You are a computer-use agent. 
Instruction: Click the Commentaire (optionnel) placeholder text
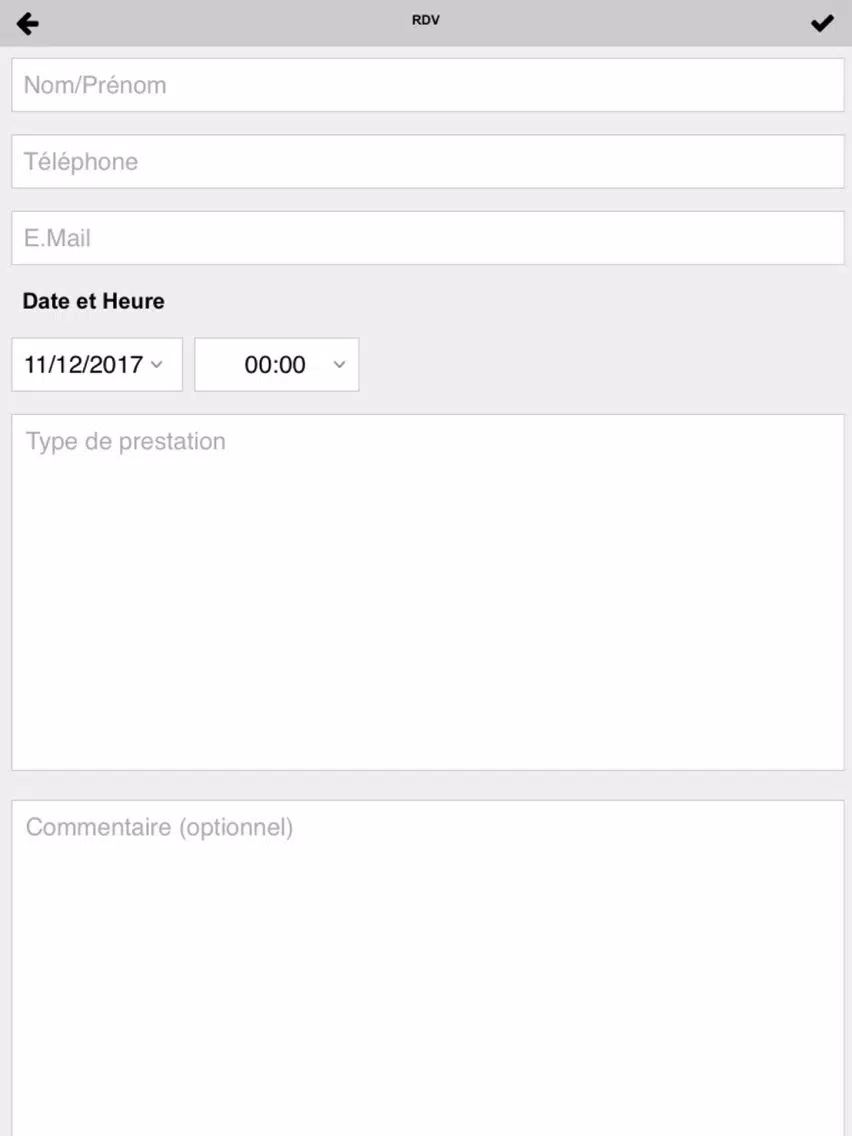tap(159, 827)
